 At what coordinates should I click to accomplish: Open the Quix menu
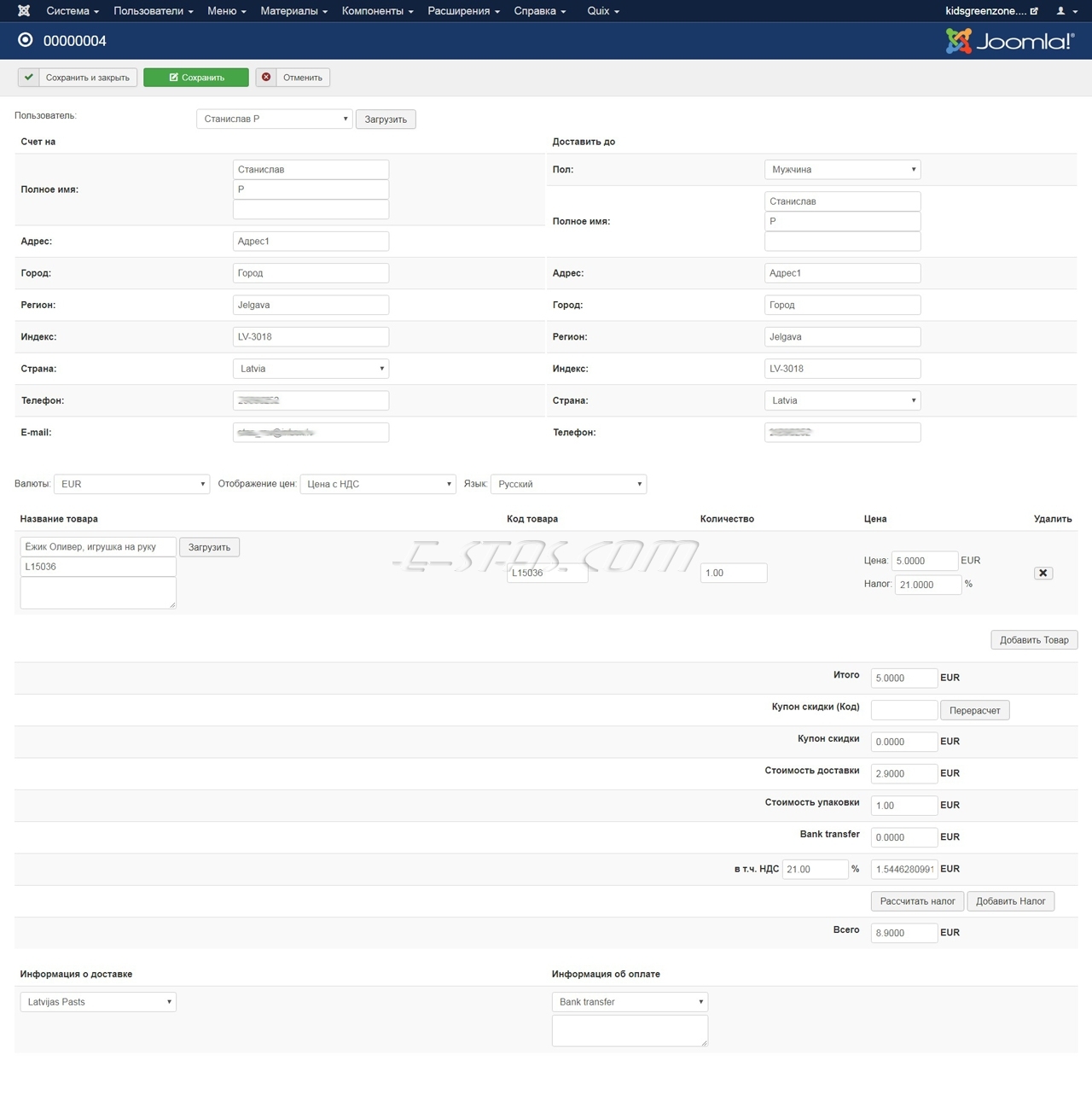(603, 11)
